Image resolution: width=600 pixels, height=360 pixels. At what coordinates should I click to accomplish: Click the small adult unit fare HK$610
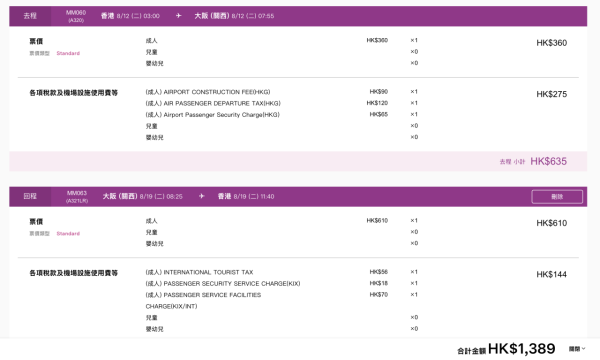pos(377,220)
